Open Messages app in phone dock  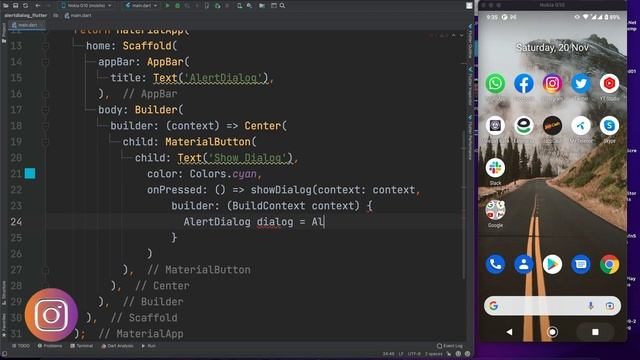581,264
